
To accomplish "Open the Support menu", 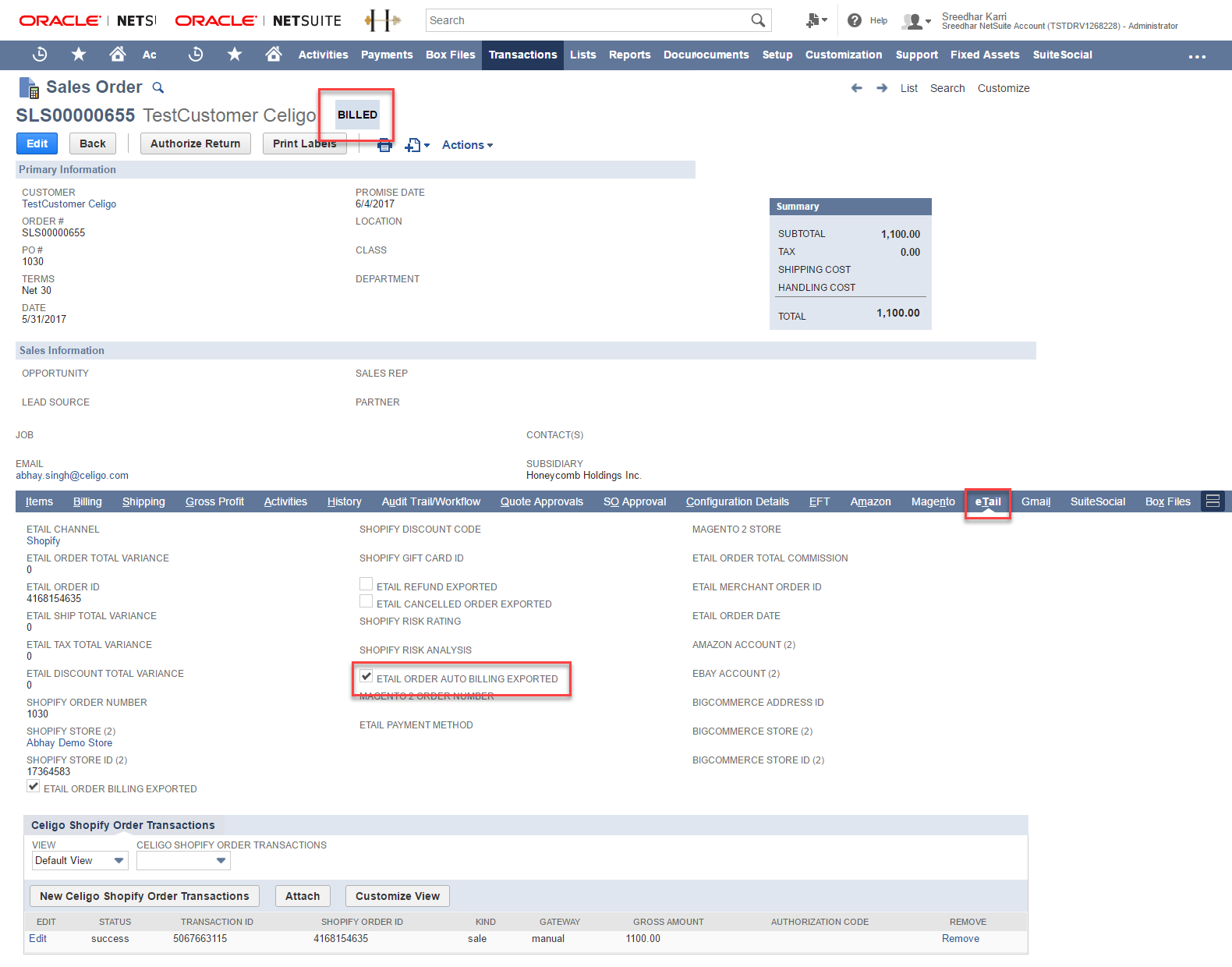I will point(916,55).
